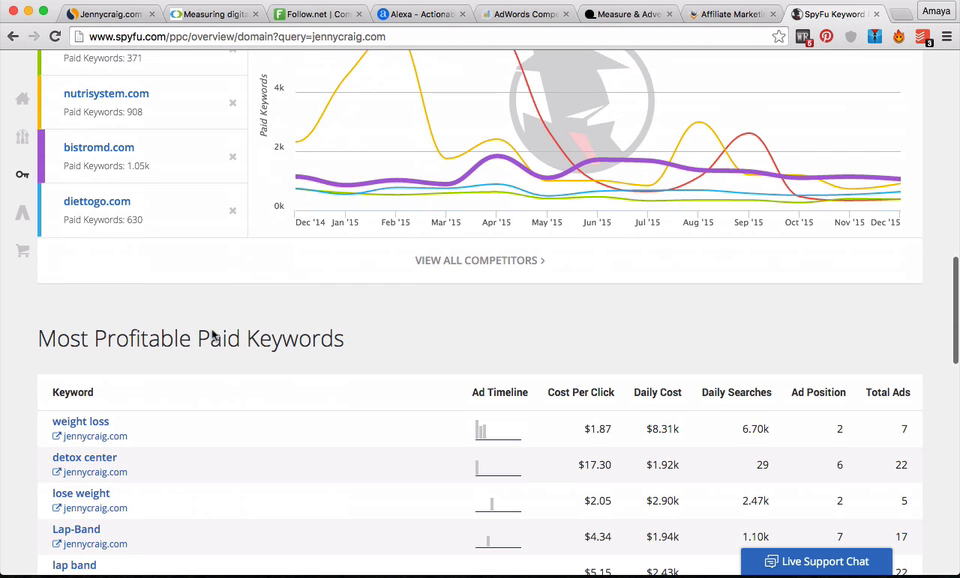Screen dimensions: 960x578
Task: Close the SpyFu Keyword browser tab
Action: (876, 14)
